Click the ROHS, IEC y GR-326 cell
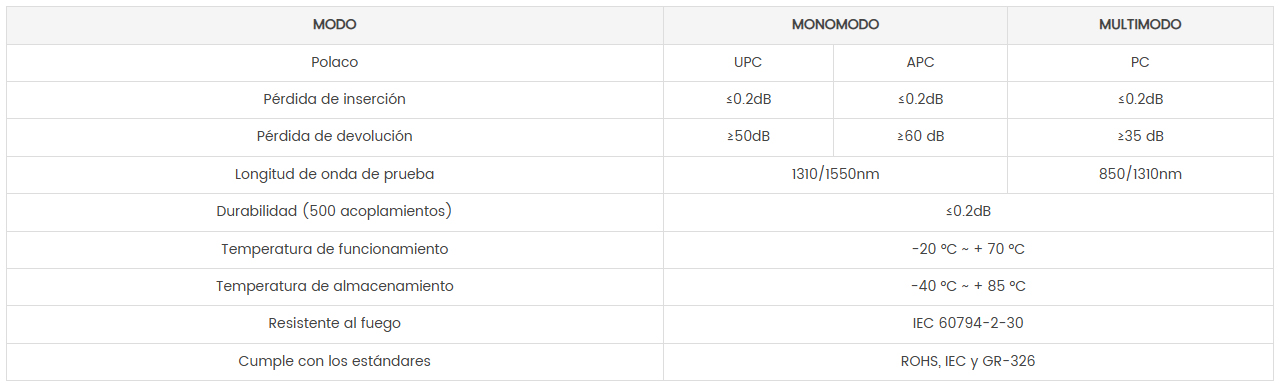 click(968, 361)
